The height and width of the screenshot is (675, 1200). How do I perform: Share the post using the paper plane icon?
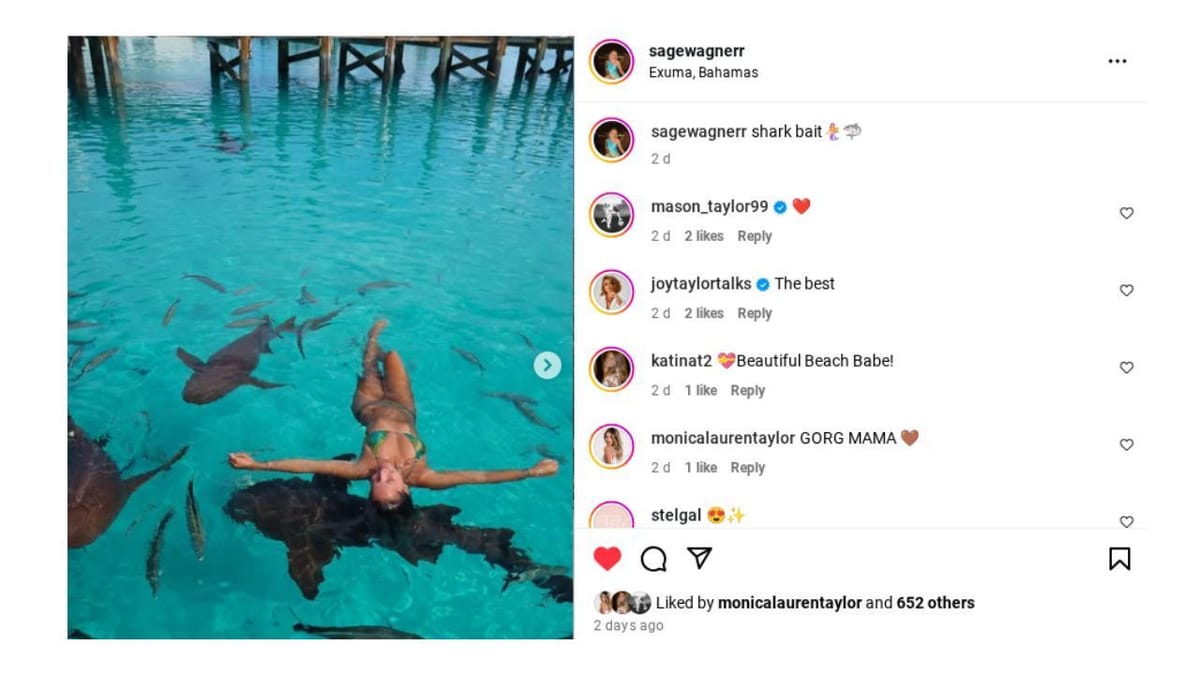coord(702,560)
